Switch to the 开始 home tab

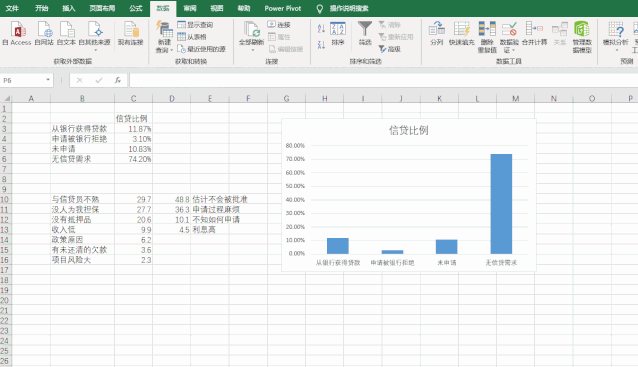tap(42, 8)
